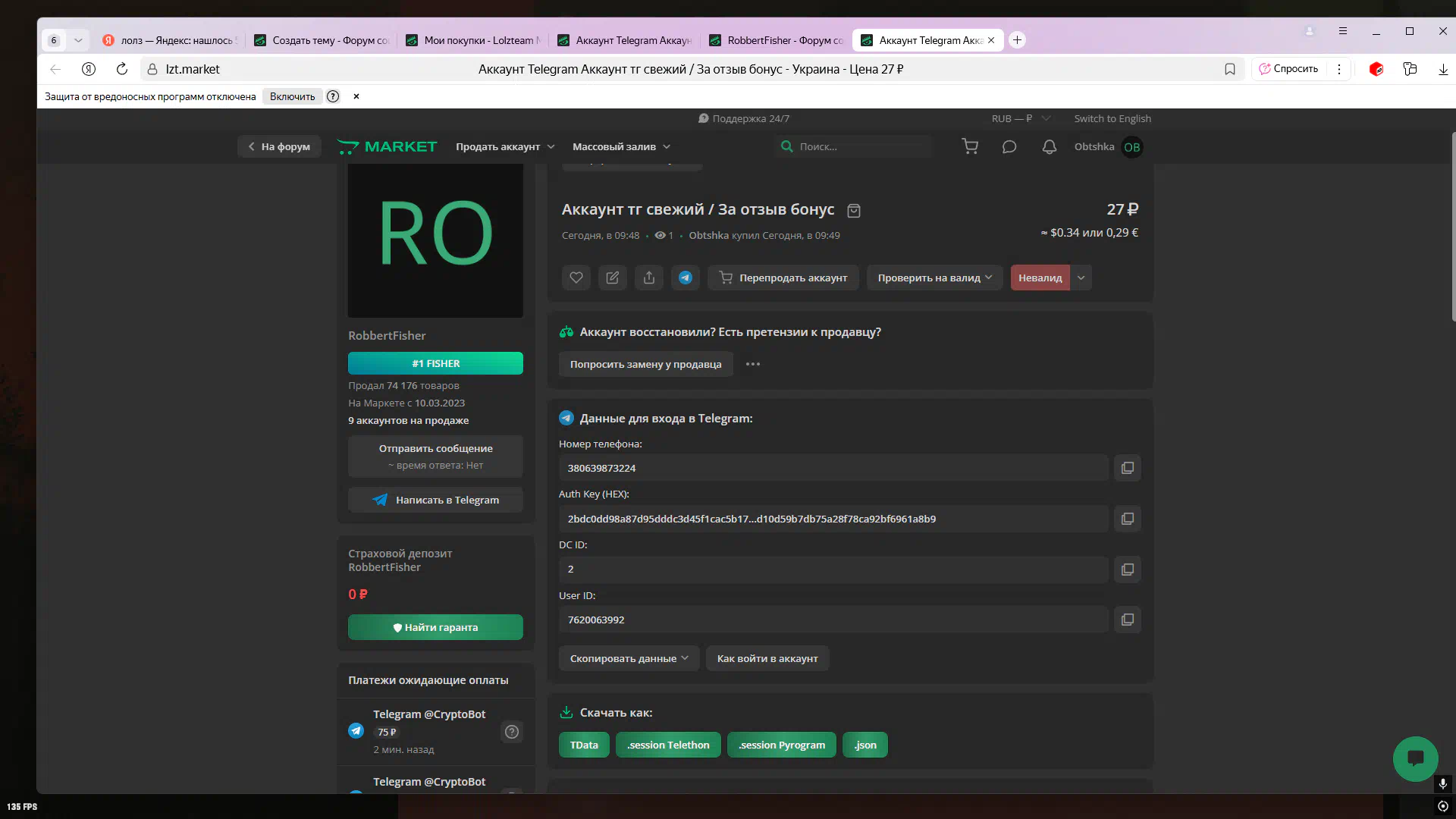This screenshot has width=1456, height=819.
Task: Click Отправить сообщение button
Action: pyautogui.click(x=435, y=456)
